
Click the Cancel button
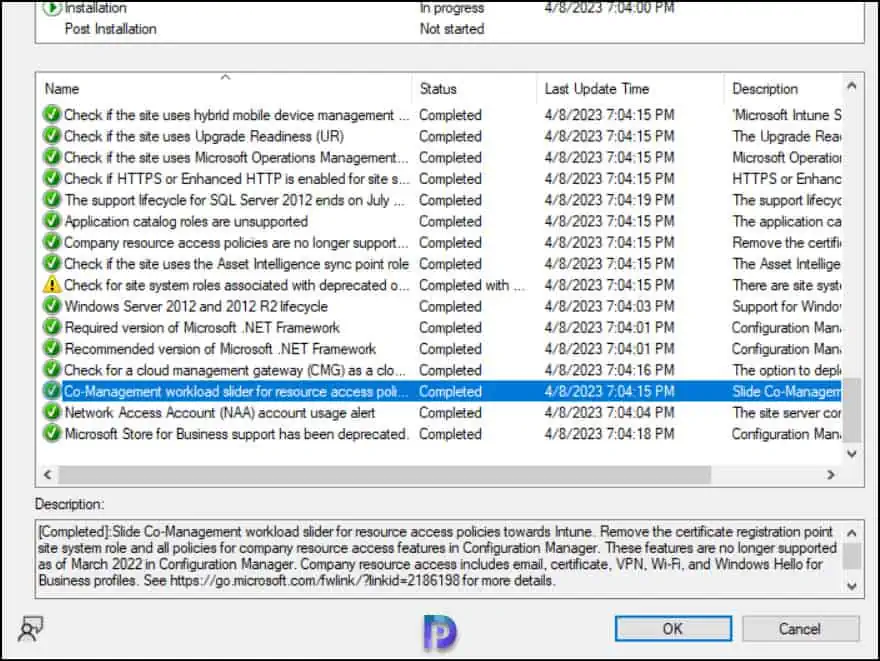pos(800,628)
